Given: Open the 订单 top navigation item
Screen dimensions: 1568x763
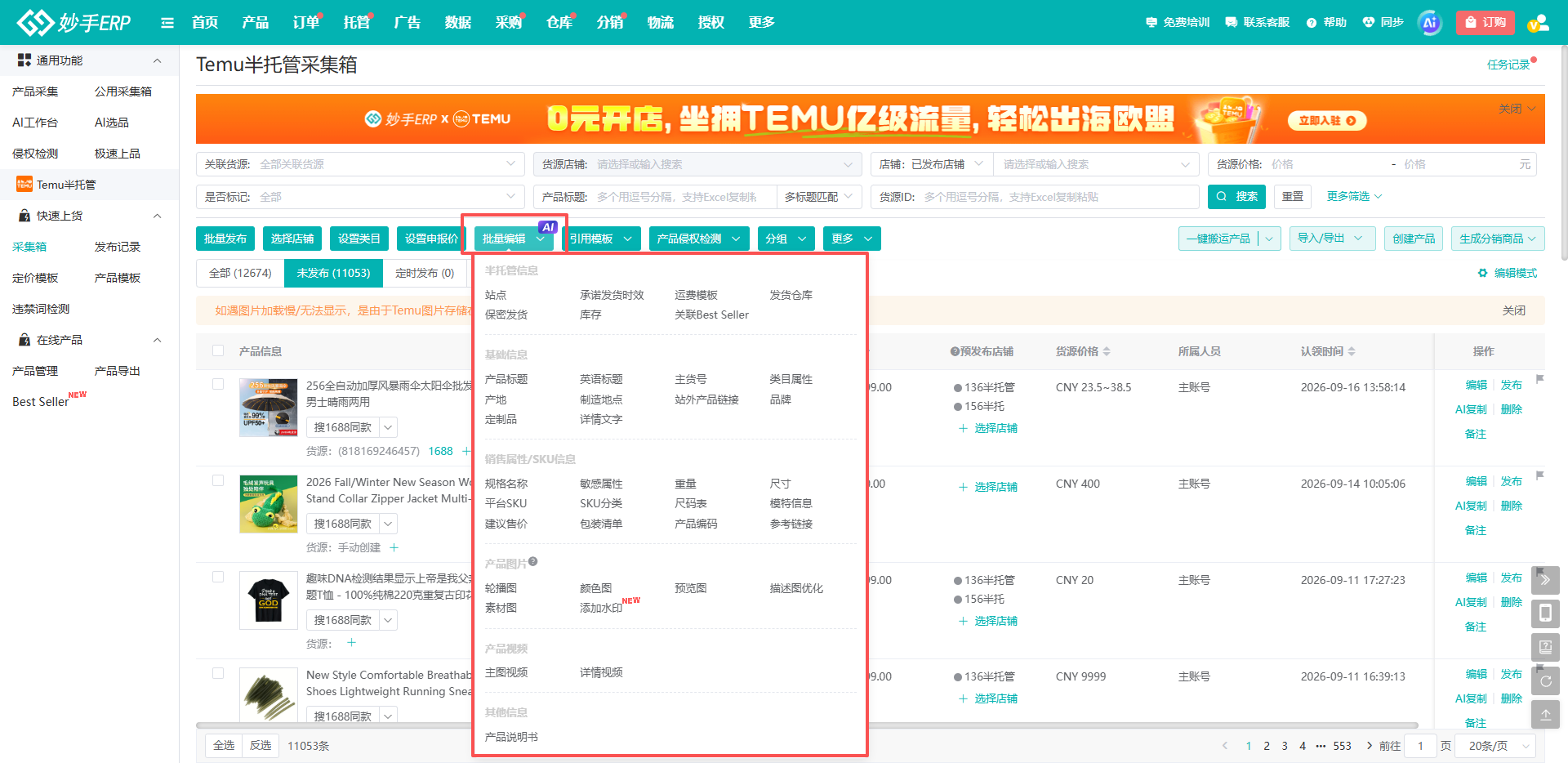Looking at the screenshot, I should 306,22.
